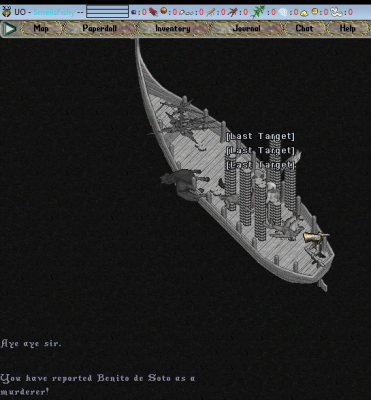Open the Help menu
The height and width of the screenshot is (400, 371).
(348, 29)
